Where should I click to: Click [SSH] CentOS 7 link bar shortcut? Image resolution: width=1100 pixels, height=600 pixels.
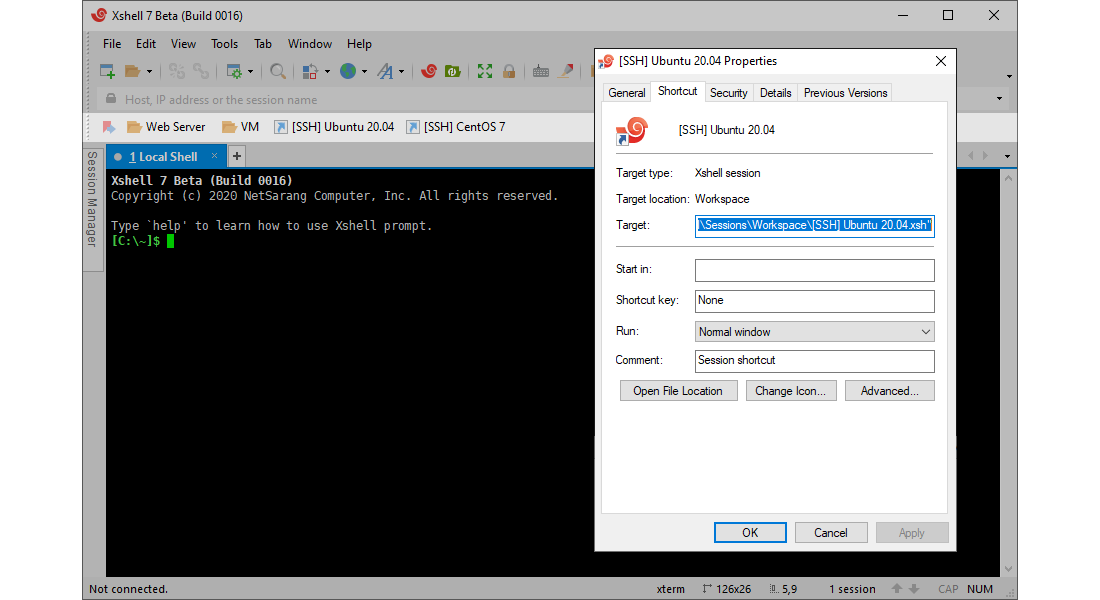click(x=456, y=127)
